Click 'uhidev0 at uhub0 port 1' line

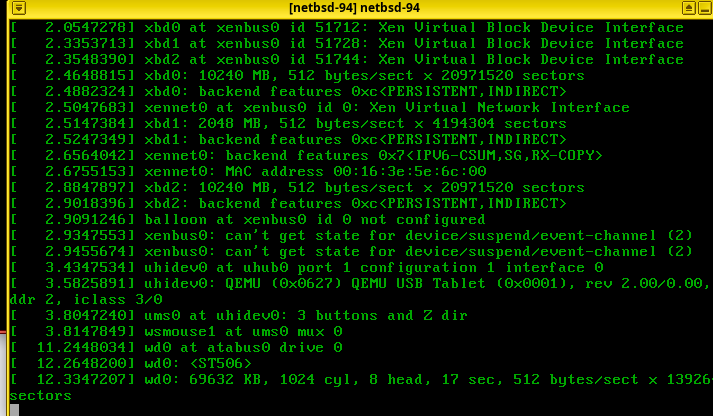307,267
